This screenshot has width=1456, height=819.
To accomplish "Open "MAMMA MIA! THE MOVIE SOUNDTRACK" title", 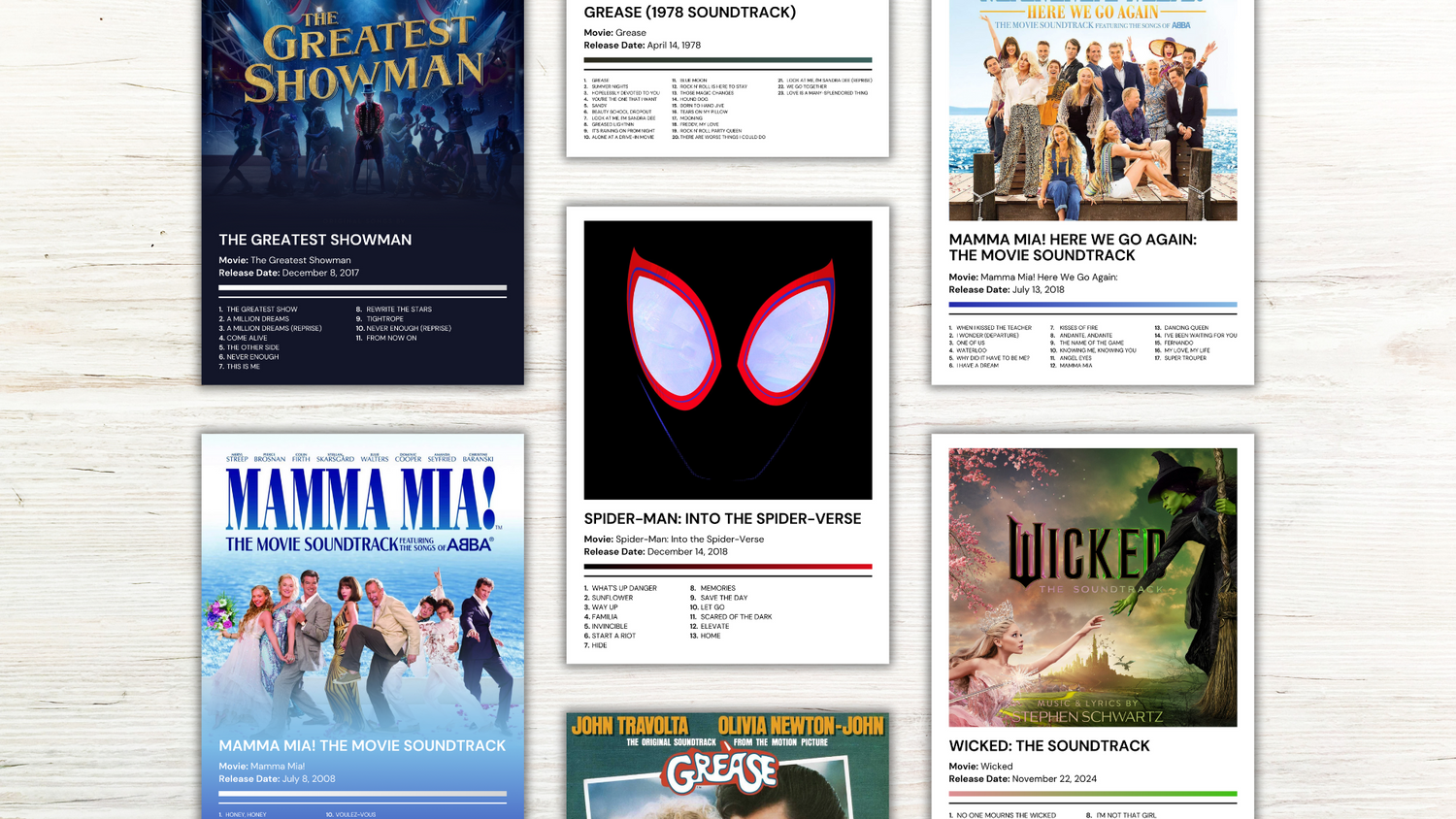I will 362,746.
